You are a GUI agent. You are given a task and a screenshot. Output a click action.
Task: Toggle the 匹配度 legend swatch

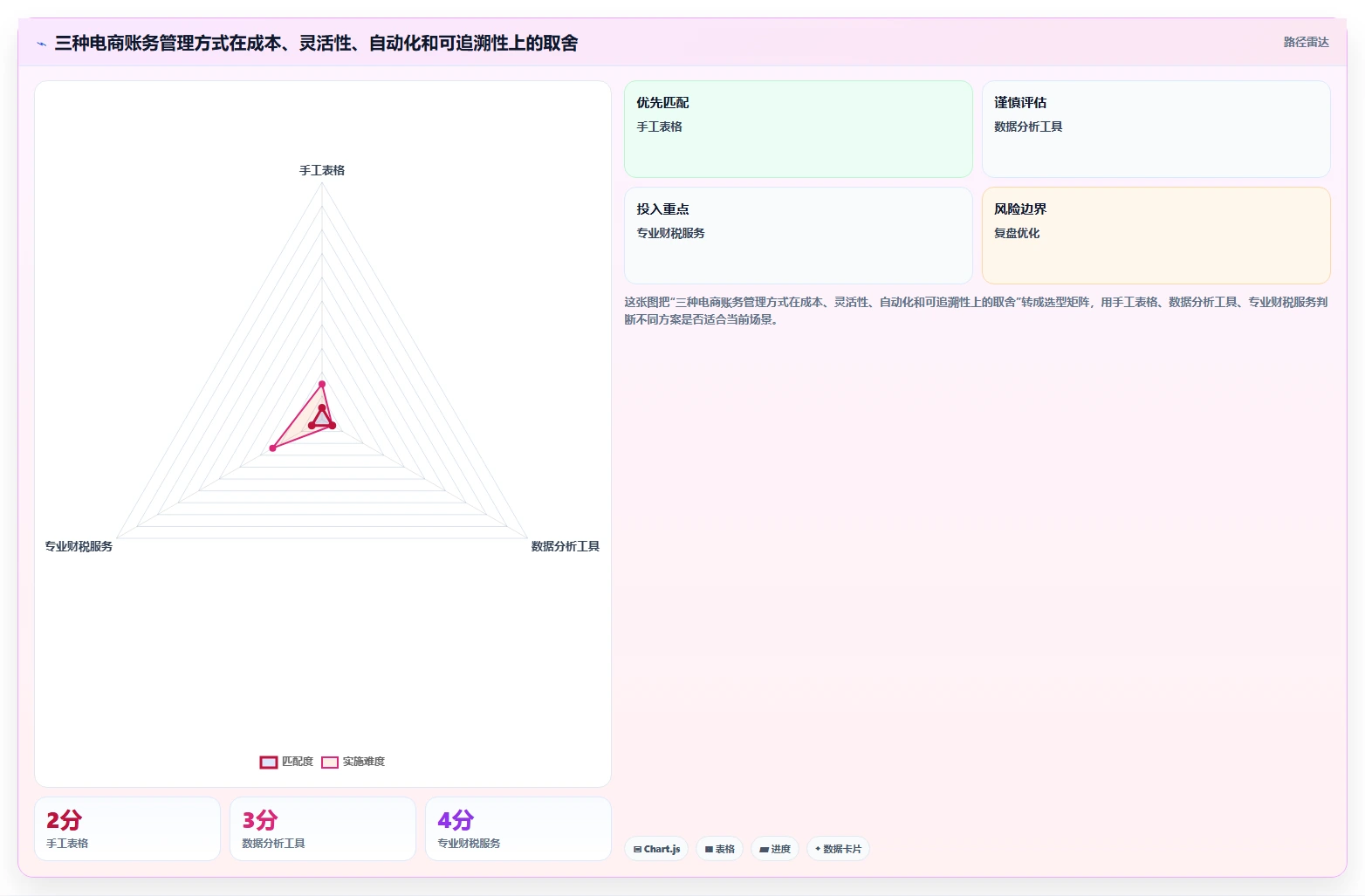269,763
